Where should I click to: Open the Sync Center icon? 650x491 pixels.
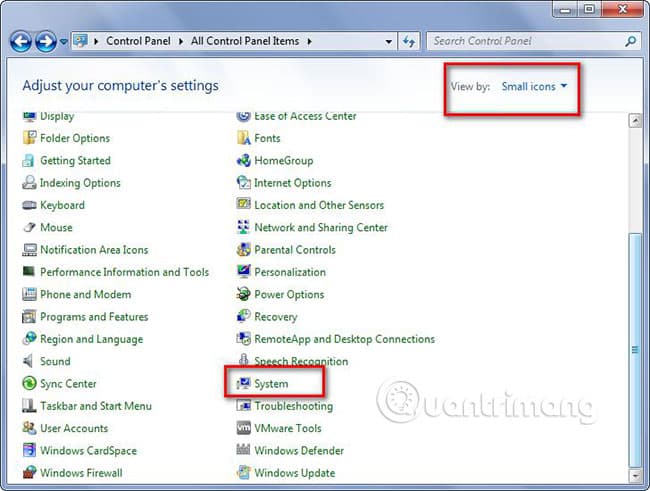[29, 383]
